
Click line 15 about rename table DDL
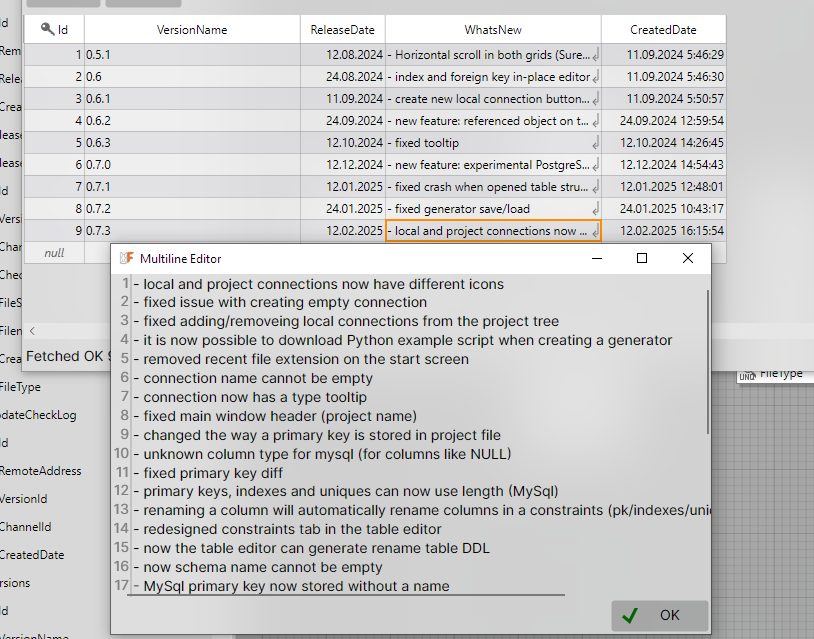pos(311,549)
